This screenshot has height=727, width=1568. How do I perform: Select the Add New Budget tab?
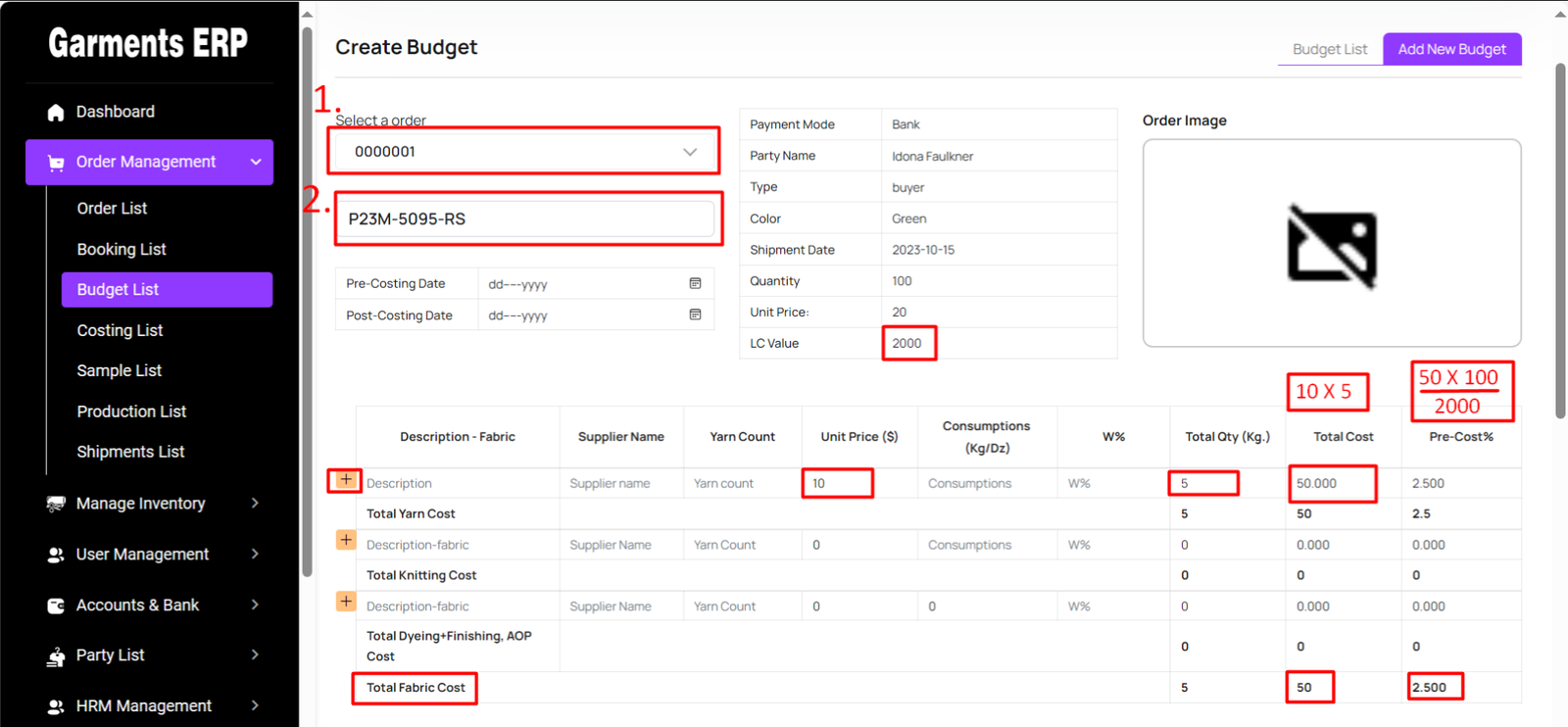point(1451,49)
